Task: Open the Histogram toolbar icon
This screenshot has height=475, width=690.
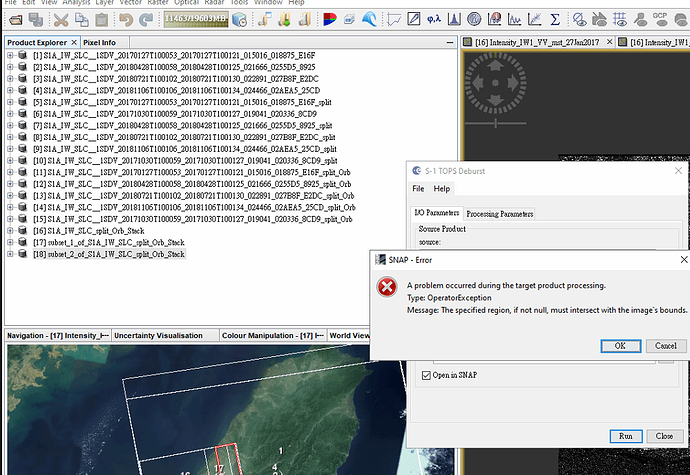Action: (454, 19)
